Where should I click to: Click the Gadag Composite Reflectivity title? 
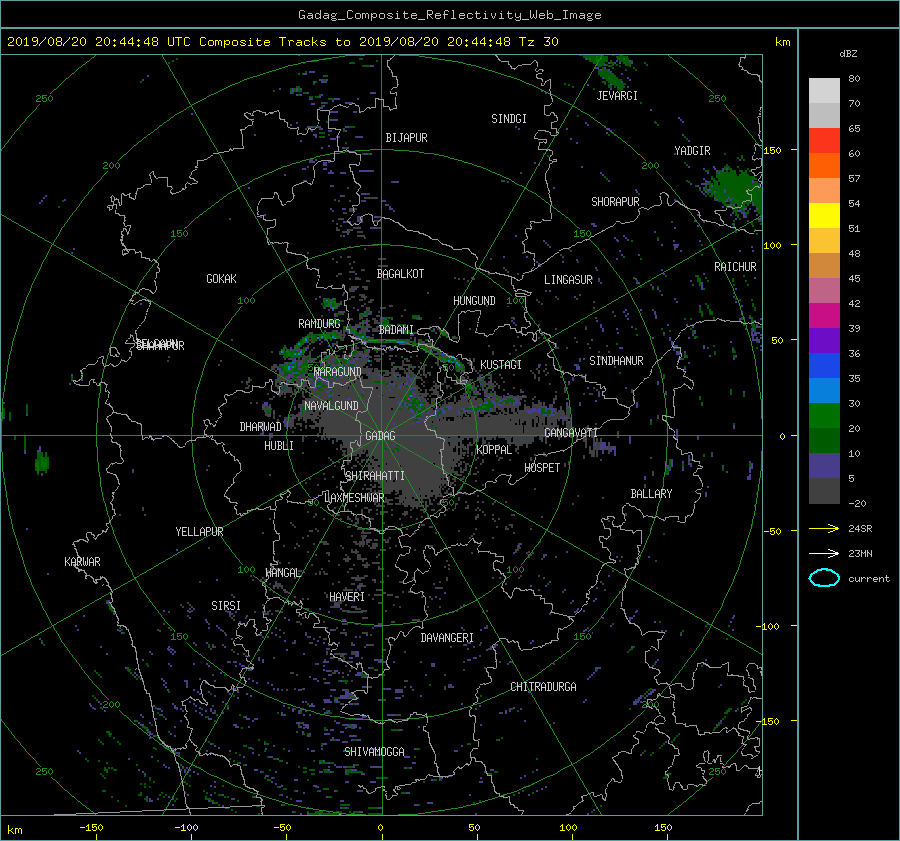coord(449,15)
